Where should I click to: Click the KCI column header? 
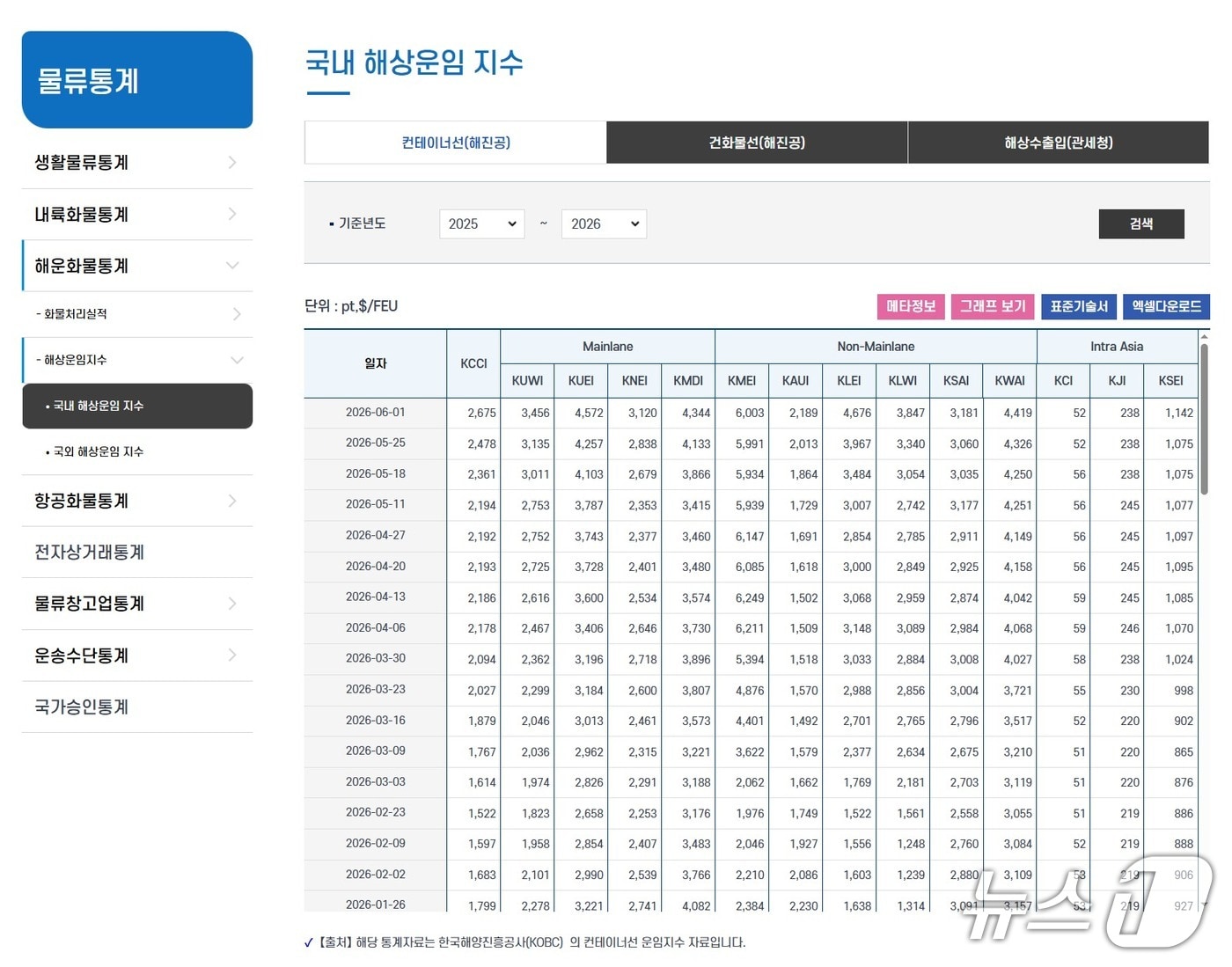(1064, 380)
